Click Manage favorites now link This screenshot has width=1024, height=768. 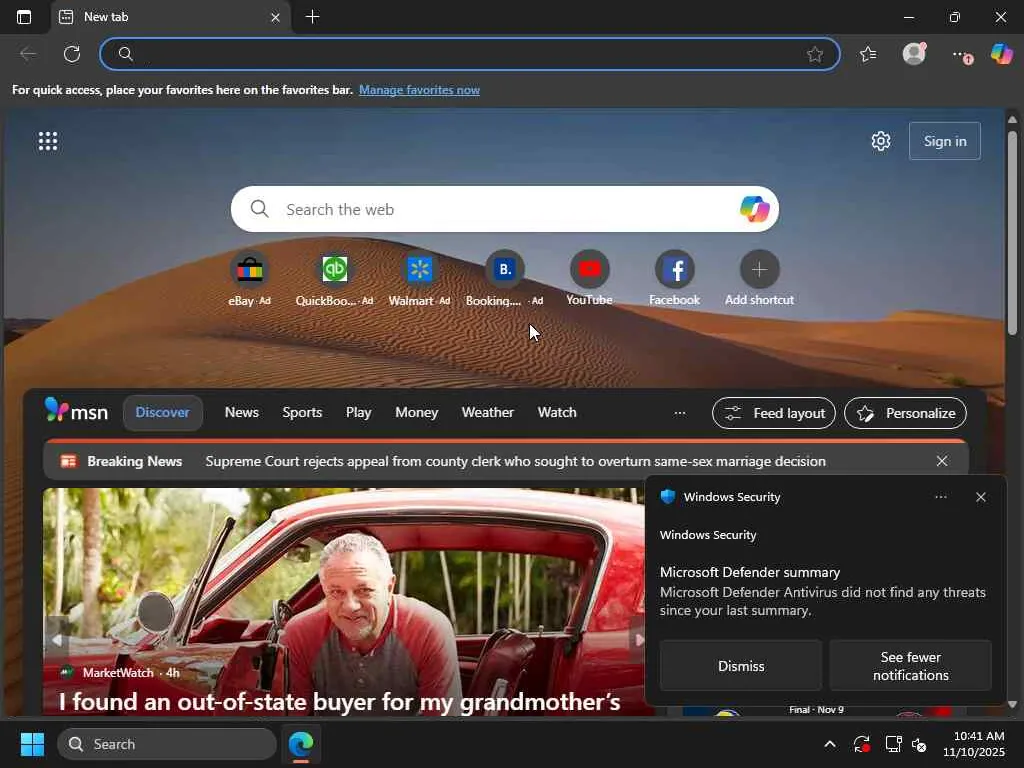(x=419, y=90)
